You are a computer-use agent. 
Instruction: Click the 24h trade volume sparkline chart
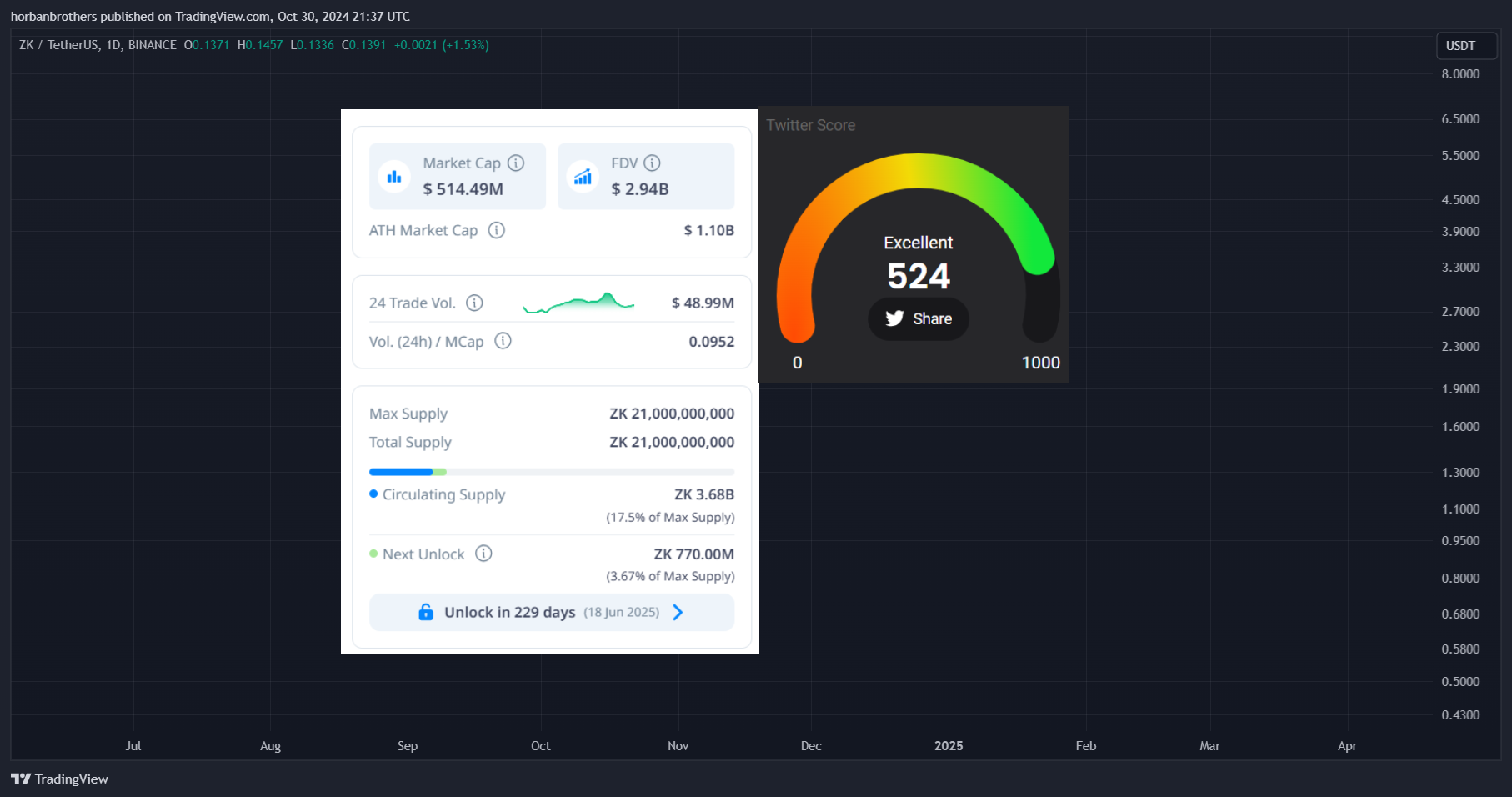click(x=578, y=303)
